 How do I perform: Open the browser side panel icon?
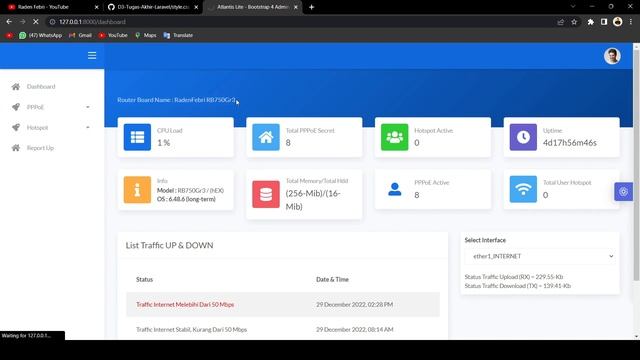604,22
